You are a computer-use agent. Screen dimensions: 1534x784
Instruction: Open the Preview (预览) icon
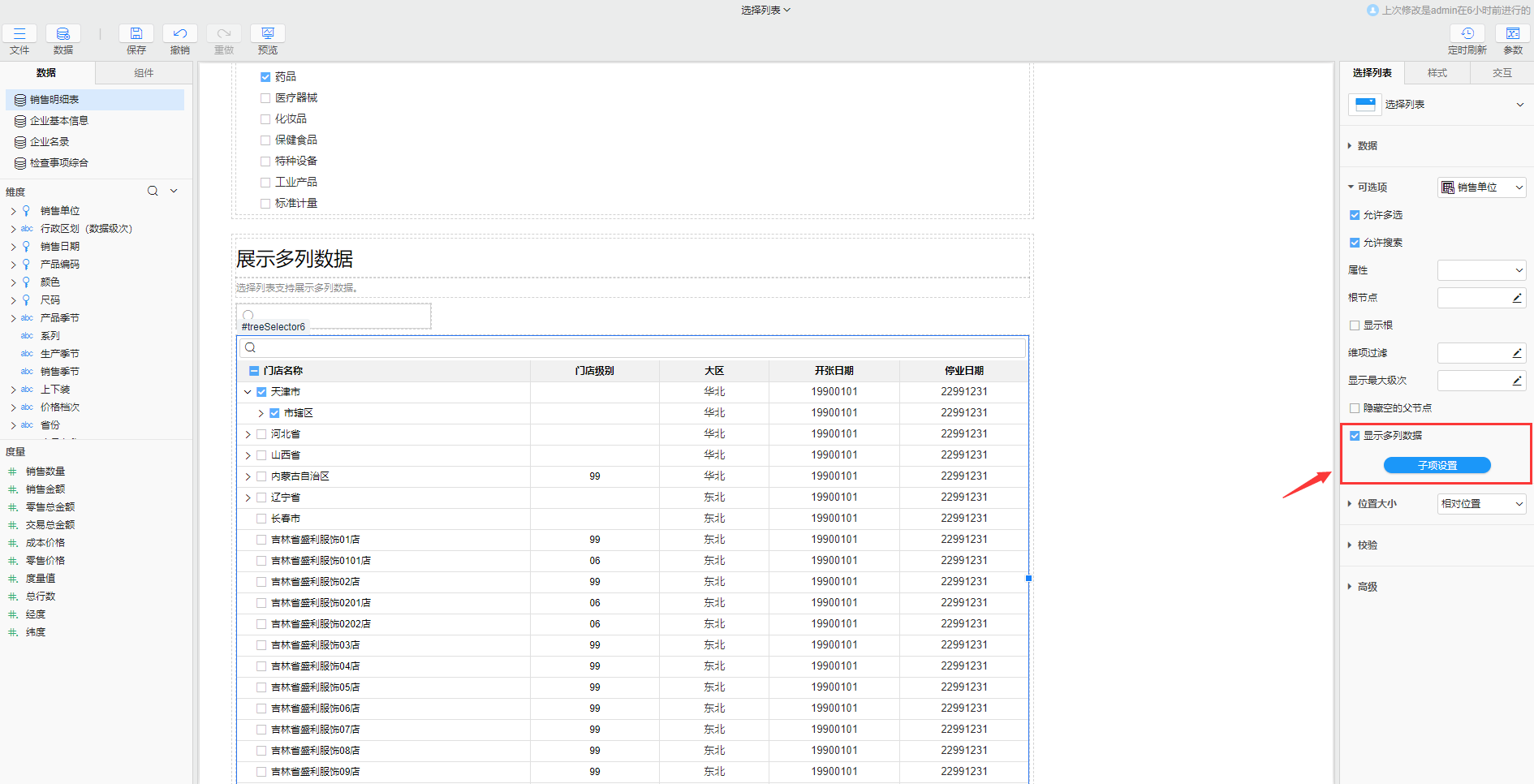[x=268, y=34]
